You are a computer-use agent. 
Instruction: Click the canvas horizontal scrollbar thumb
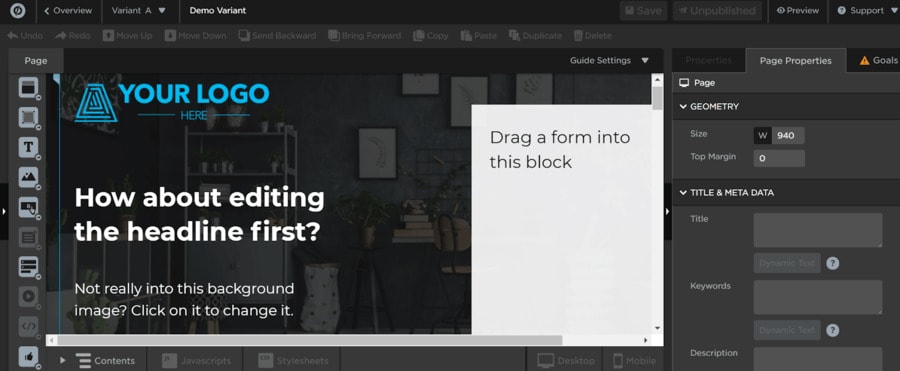[x=310, y=341]
